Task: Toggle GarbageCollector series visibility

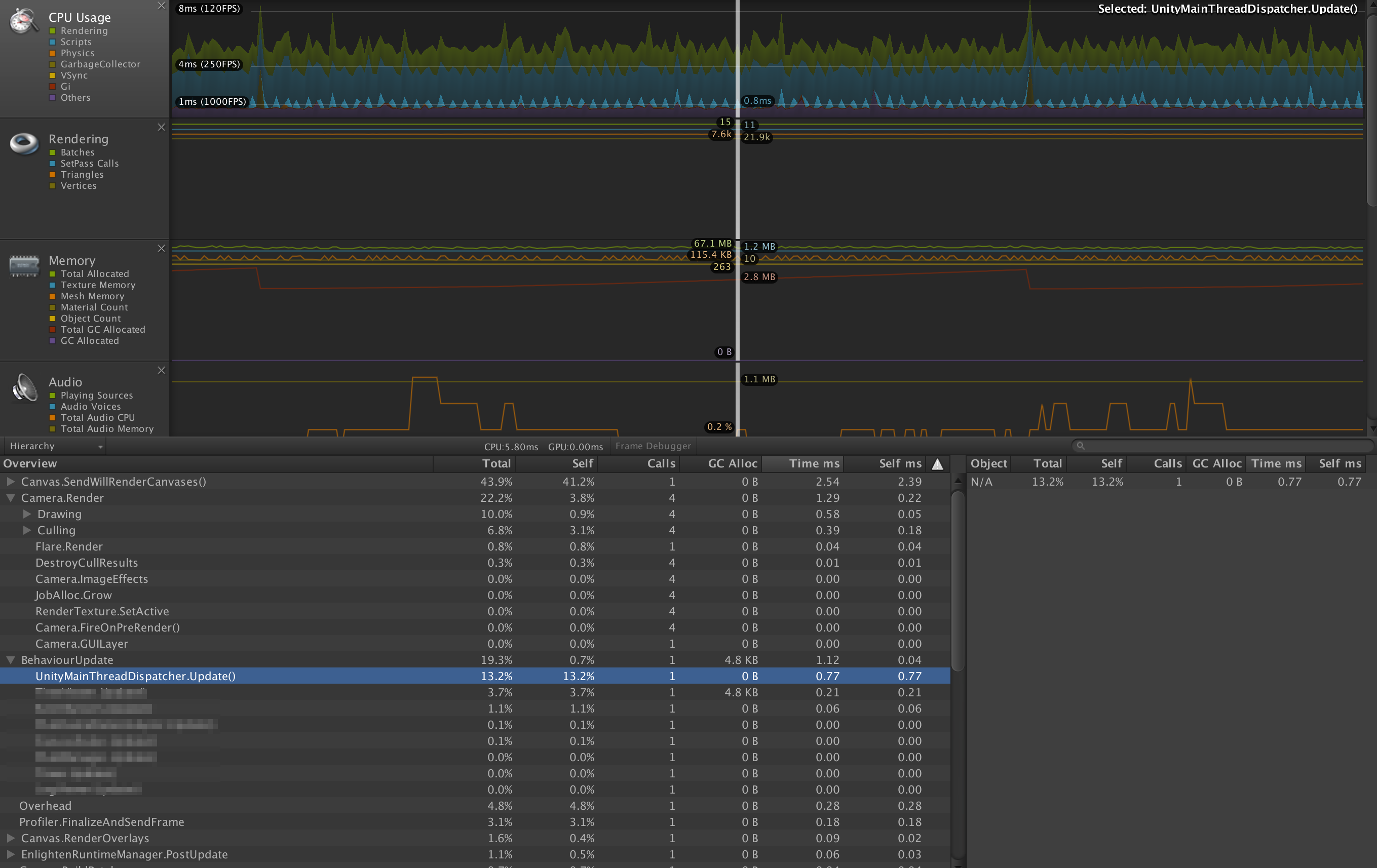Action: 52,65
